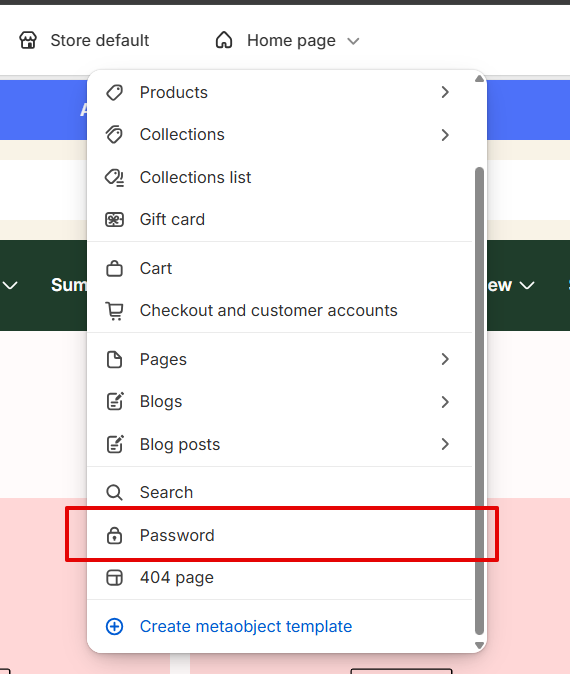Click the menu's scroll down arrow

pos(479,645)
